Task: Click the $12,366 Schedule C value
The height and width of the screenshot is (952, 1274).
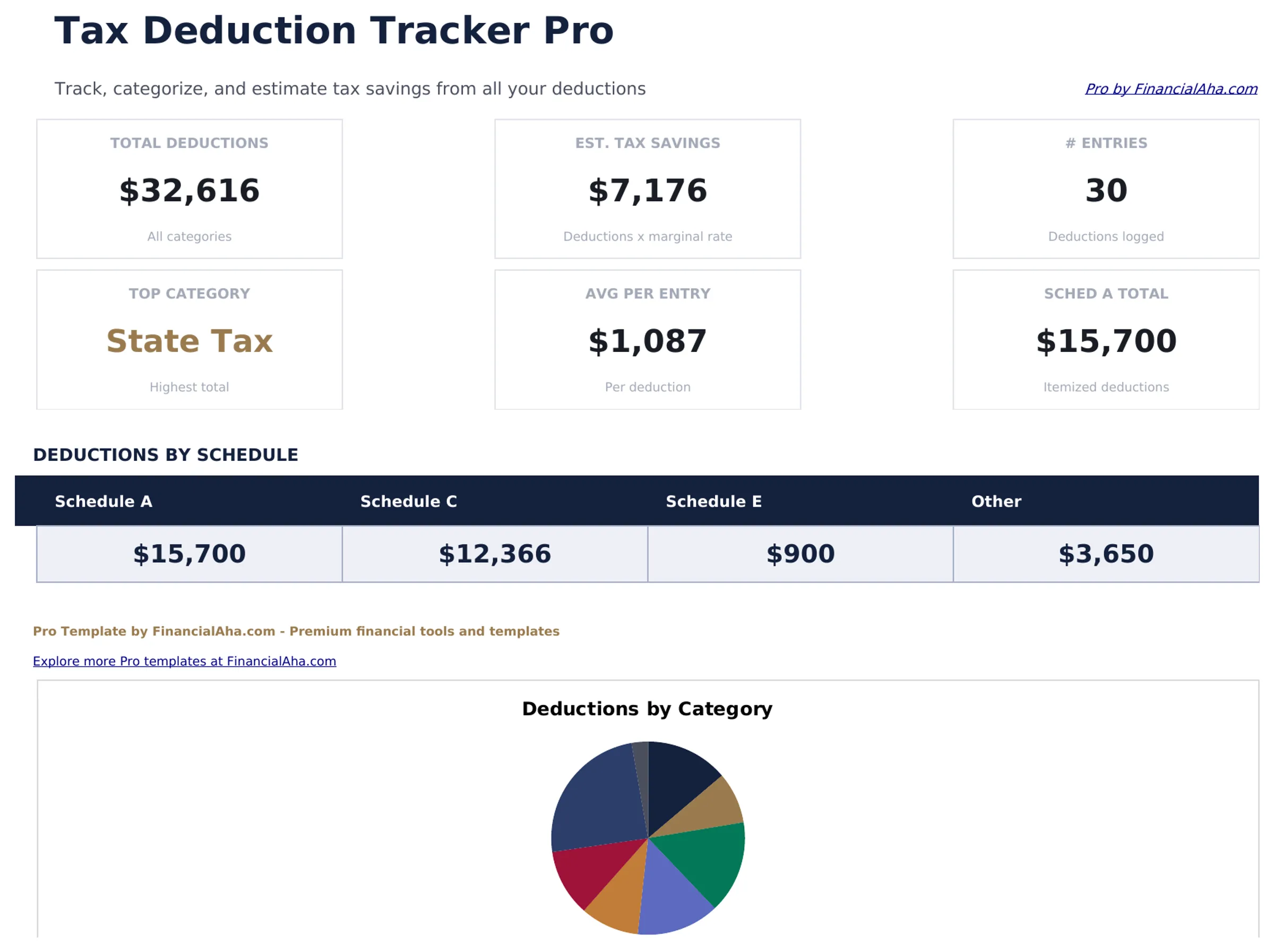Action: pos(494,553)
